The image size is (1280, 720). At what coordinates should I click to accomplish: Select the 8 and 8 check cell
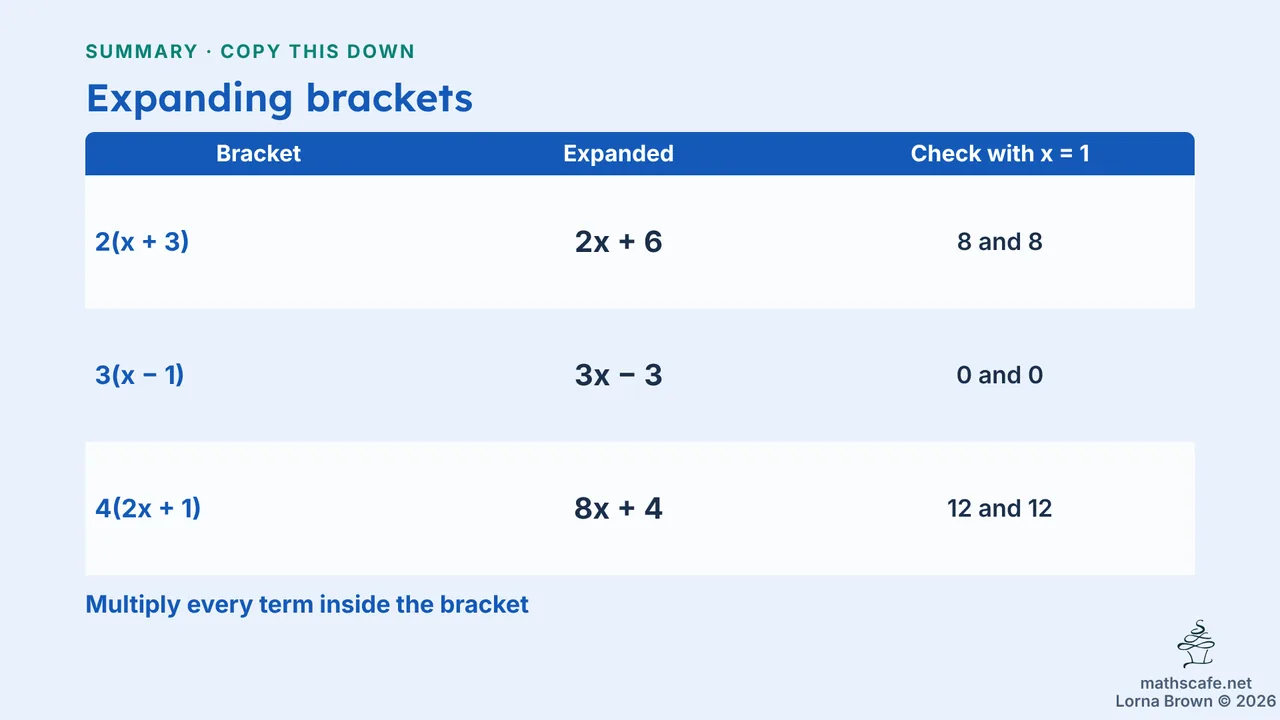click(x=1000, y=242)
